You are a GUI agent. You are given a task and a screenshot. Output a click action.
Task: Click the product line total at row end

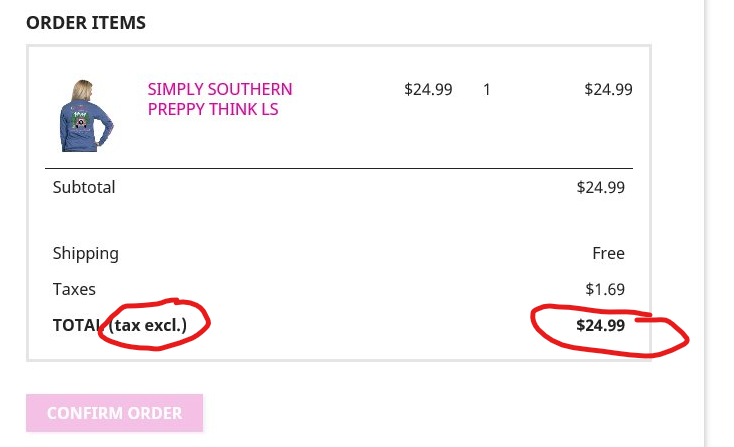[608, 89]
